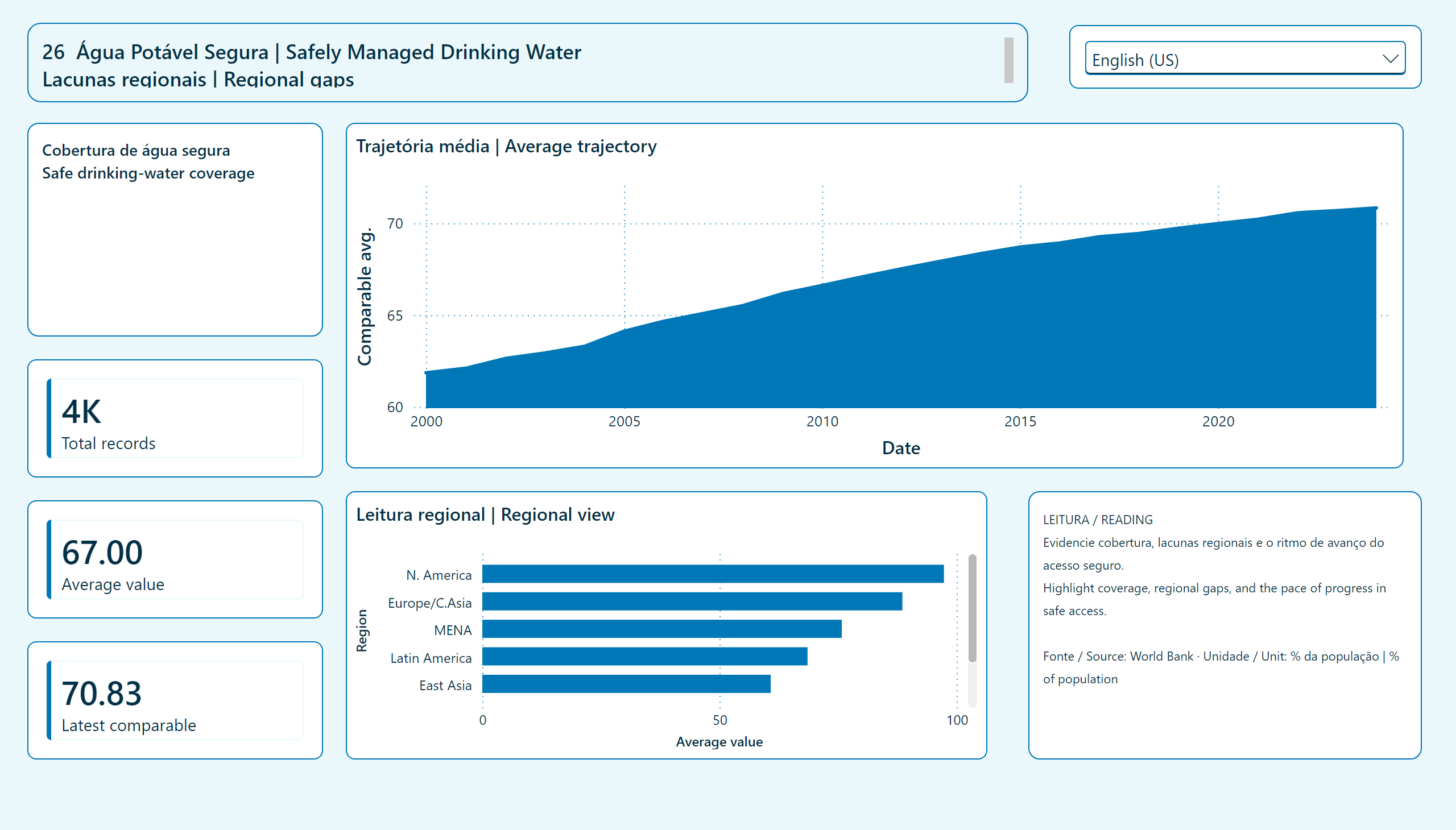Click the "LEITURA / READING" heading

pyautogui.click(x=1098, y=520)
